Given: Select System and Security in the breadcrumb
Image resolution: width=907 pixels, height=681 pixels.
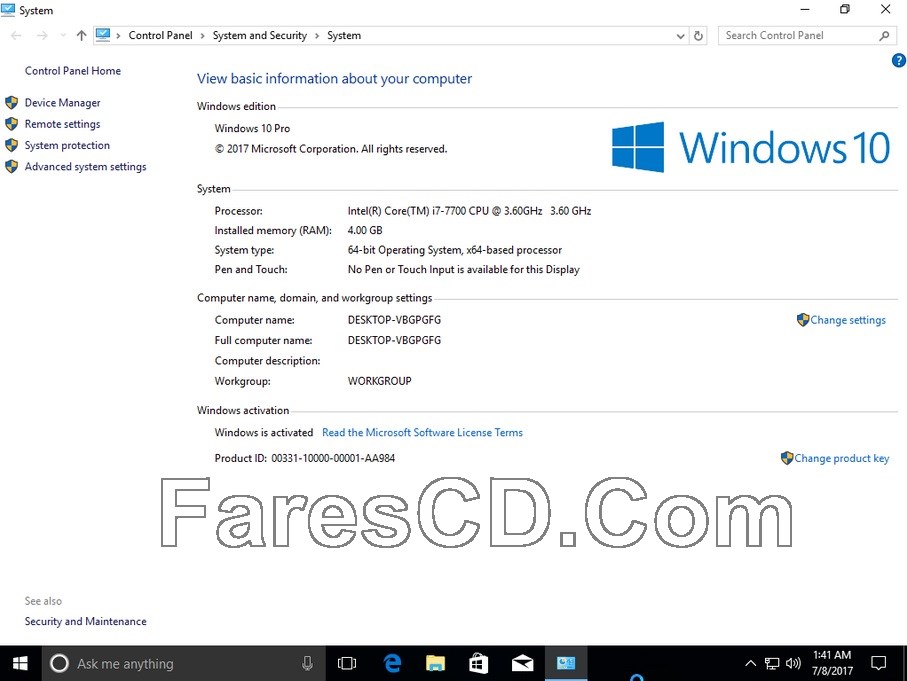Looking at the screenshot, I should coord(260,36).
